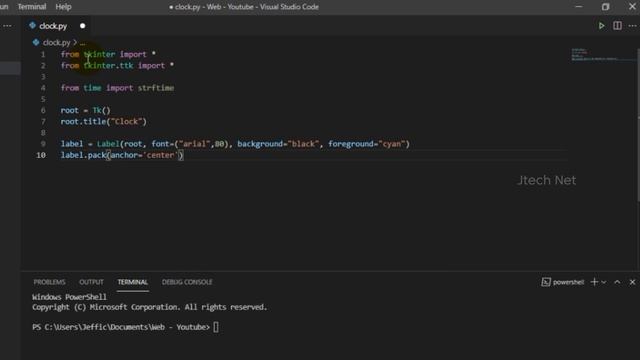The image size is (640, 360).
Task: Click the "black" string in the background argument
Action: point(303,144)
